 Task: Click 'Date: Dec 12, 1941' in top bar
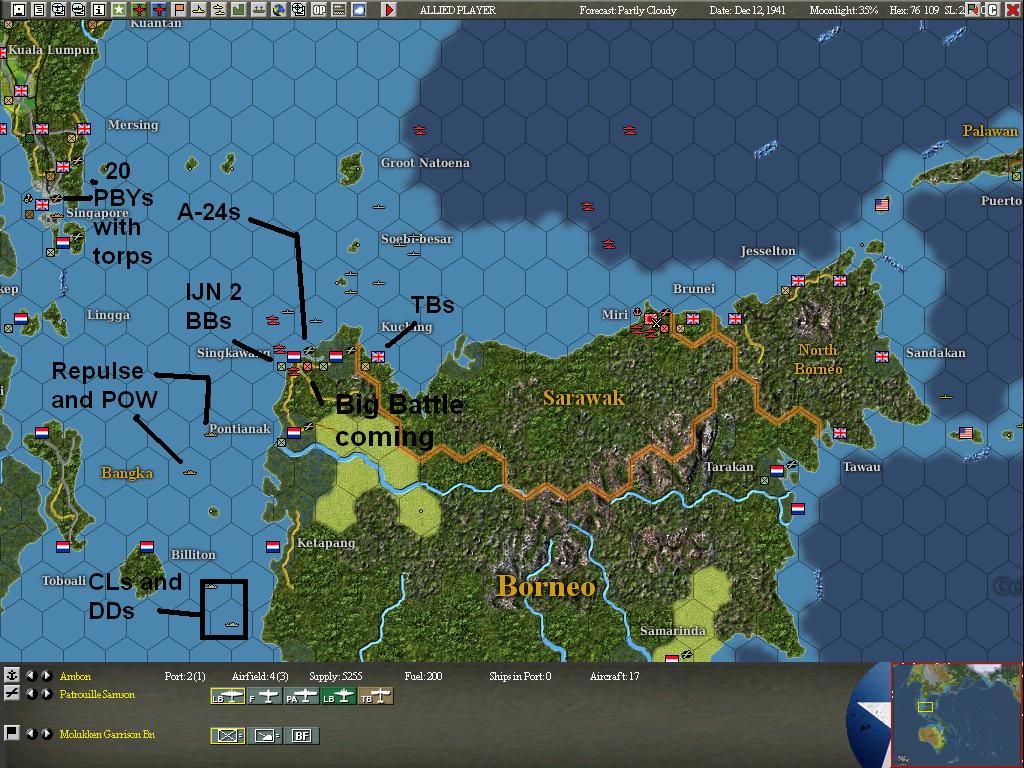pyautogui.click(x=748, y=10)
